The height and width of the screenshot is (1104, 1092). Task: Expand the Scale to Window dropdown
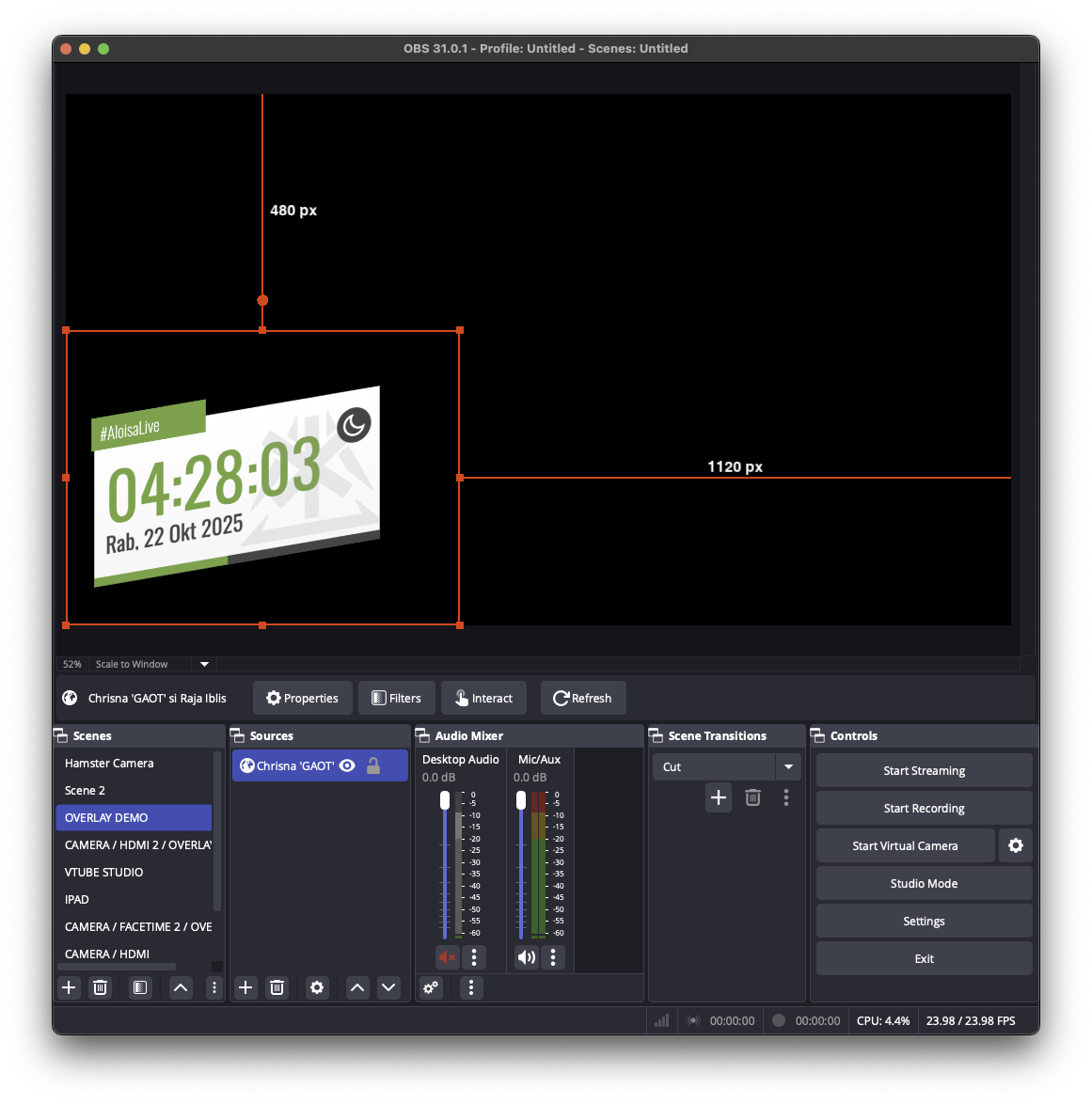[204, 664]
